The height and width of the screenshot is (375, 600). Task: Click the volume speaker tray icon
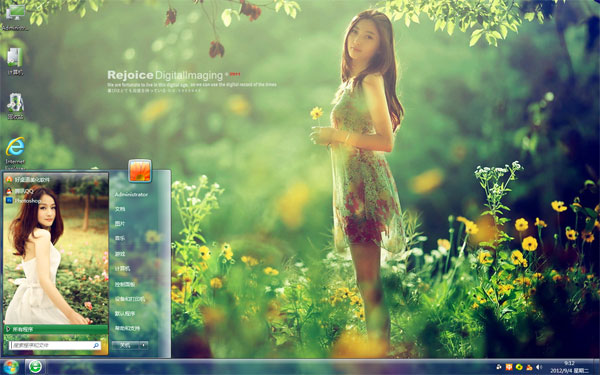click(x=539, y=367)
